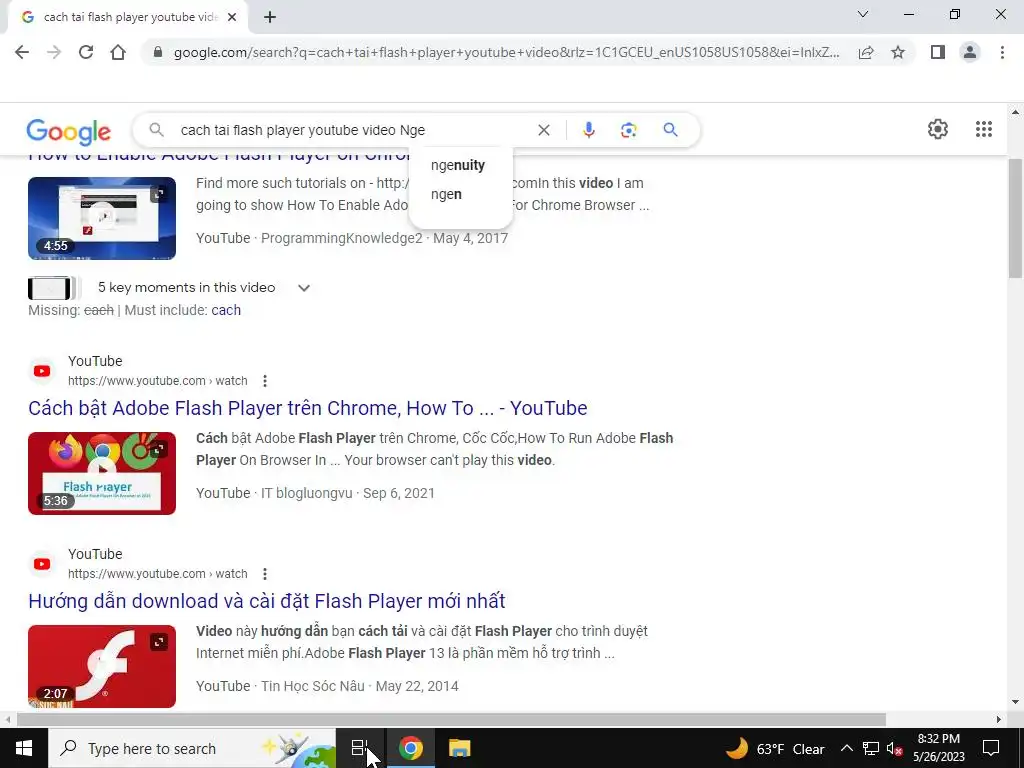1024x768 pixels.
Task: Choose the 'ngenuity' suggestion
Action: [x=460, y=165]
